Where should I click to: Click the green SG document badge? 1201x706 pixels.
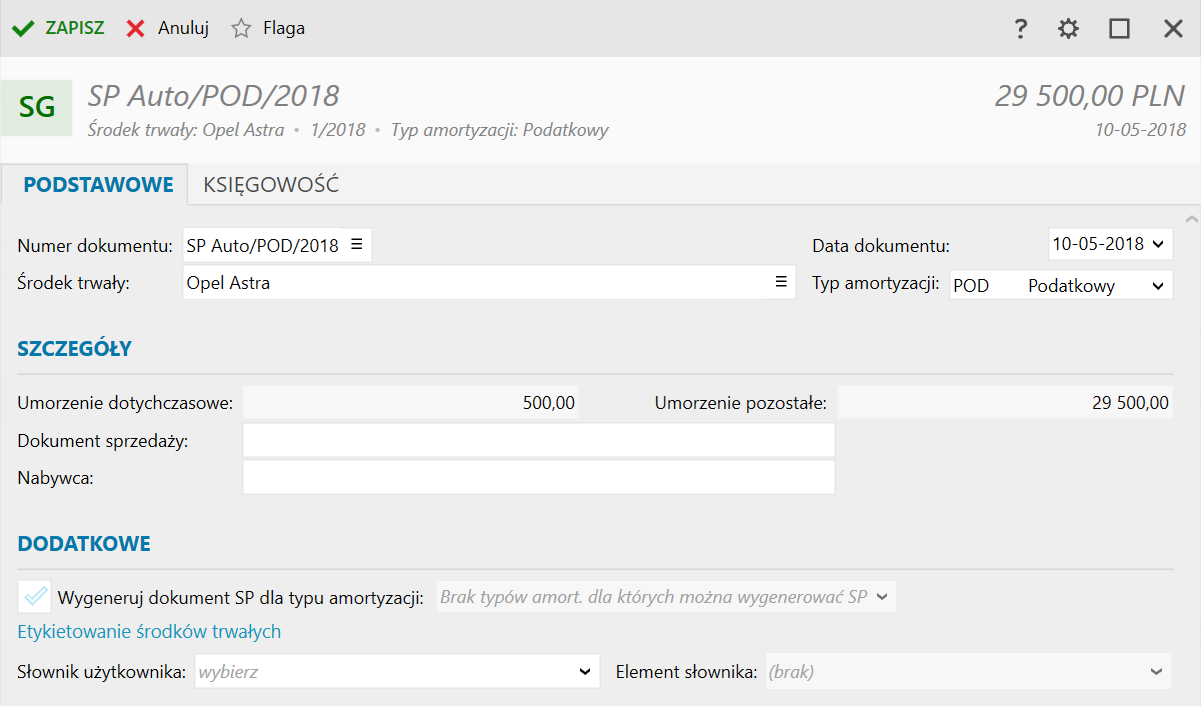pyautogui.click(x=36, y=107)
